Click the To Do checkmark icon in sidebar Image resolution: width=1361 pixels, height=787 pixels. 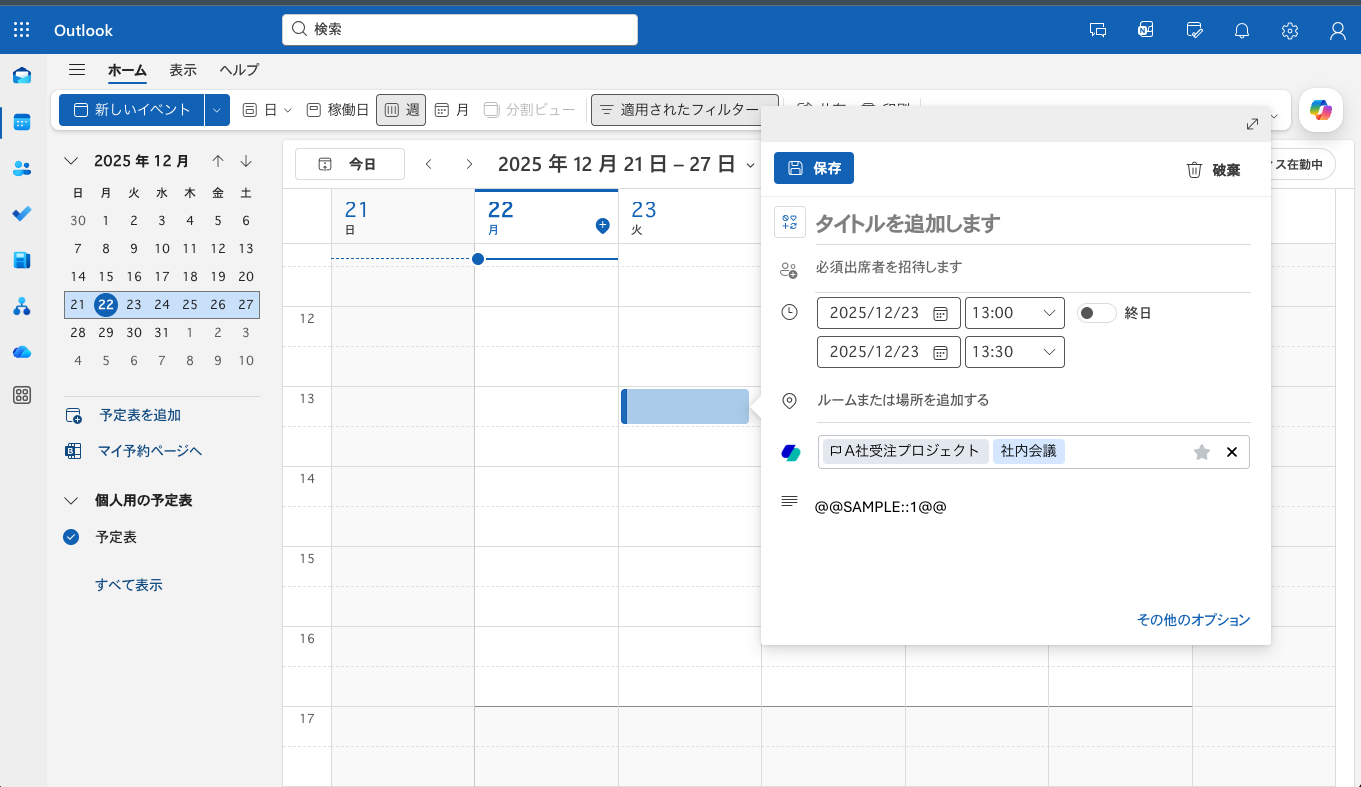21,214
